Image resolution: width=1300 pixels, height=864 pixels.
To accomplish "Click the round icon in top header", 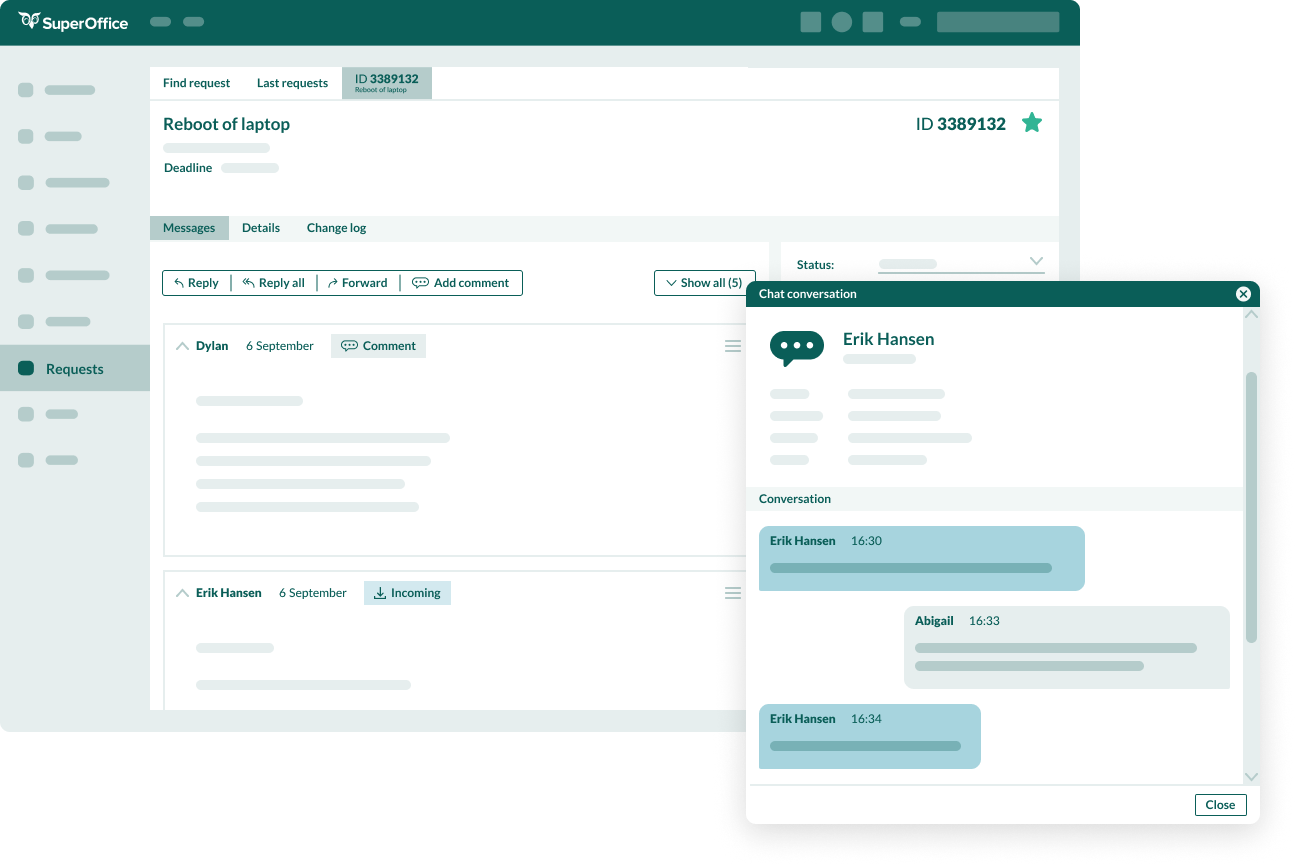I will pyautogui.click(x=842, y=22).
